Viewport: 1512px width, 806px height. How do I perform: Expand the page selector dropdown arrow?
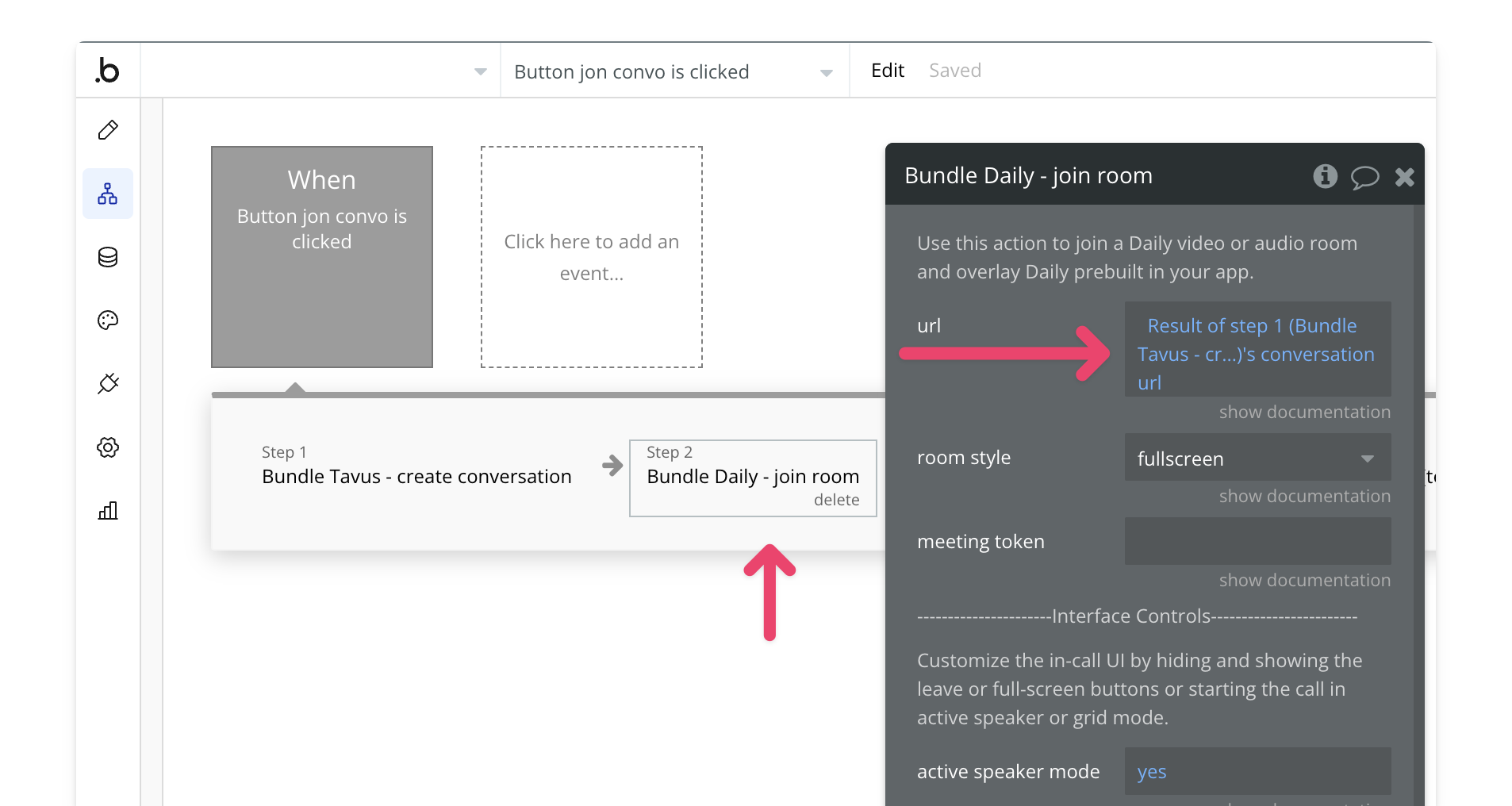click(480, 71)
